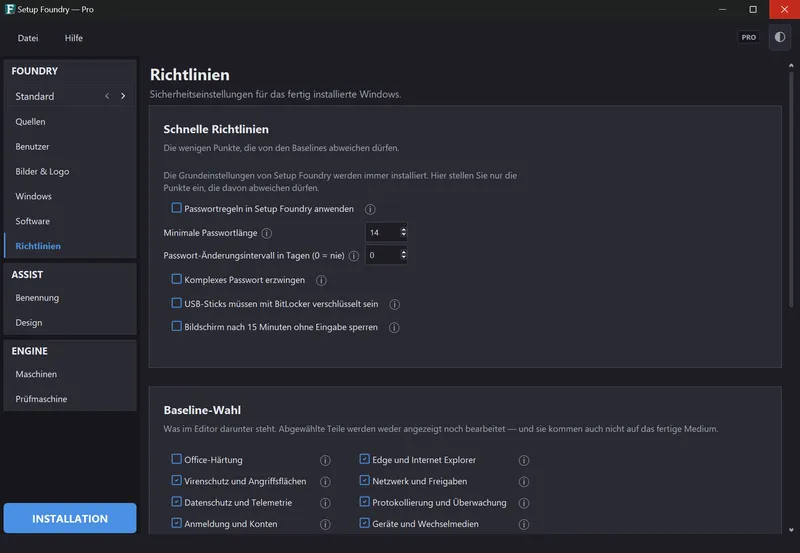Open the Hilfe menu
Image resolution: width=800 pixels, height=553 pixels.
click(x=73, y=38)
